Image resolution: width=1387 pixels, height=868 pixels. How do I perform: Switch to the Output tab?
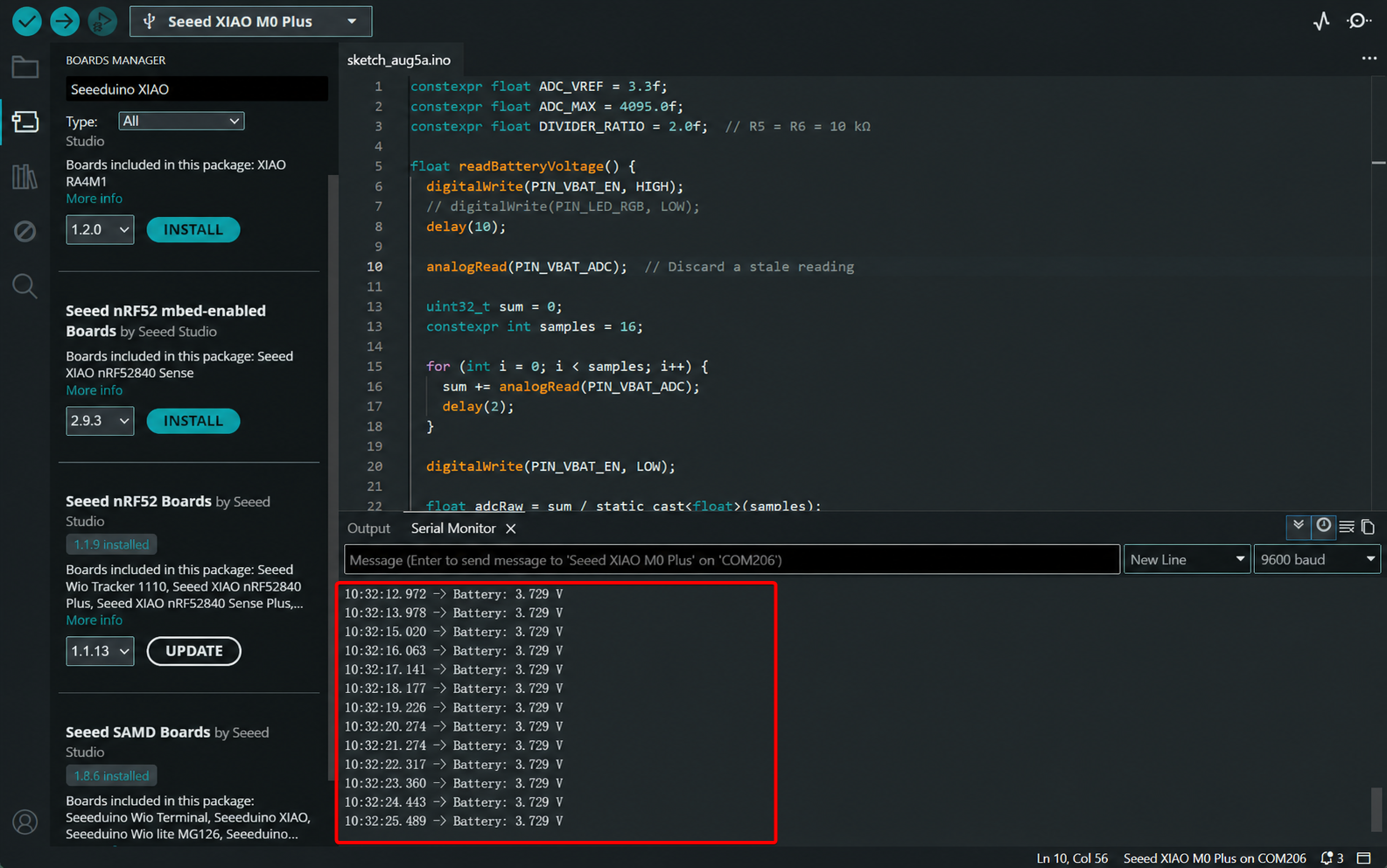(368, 528)
